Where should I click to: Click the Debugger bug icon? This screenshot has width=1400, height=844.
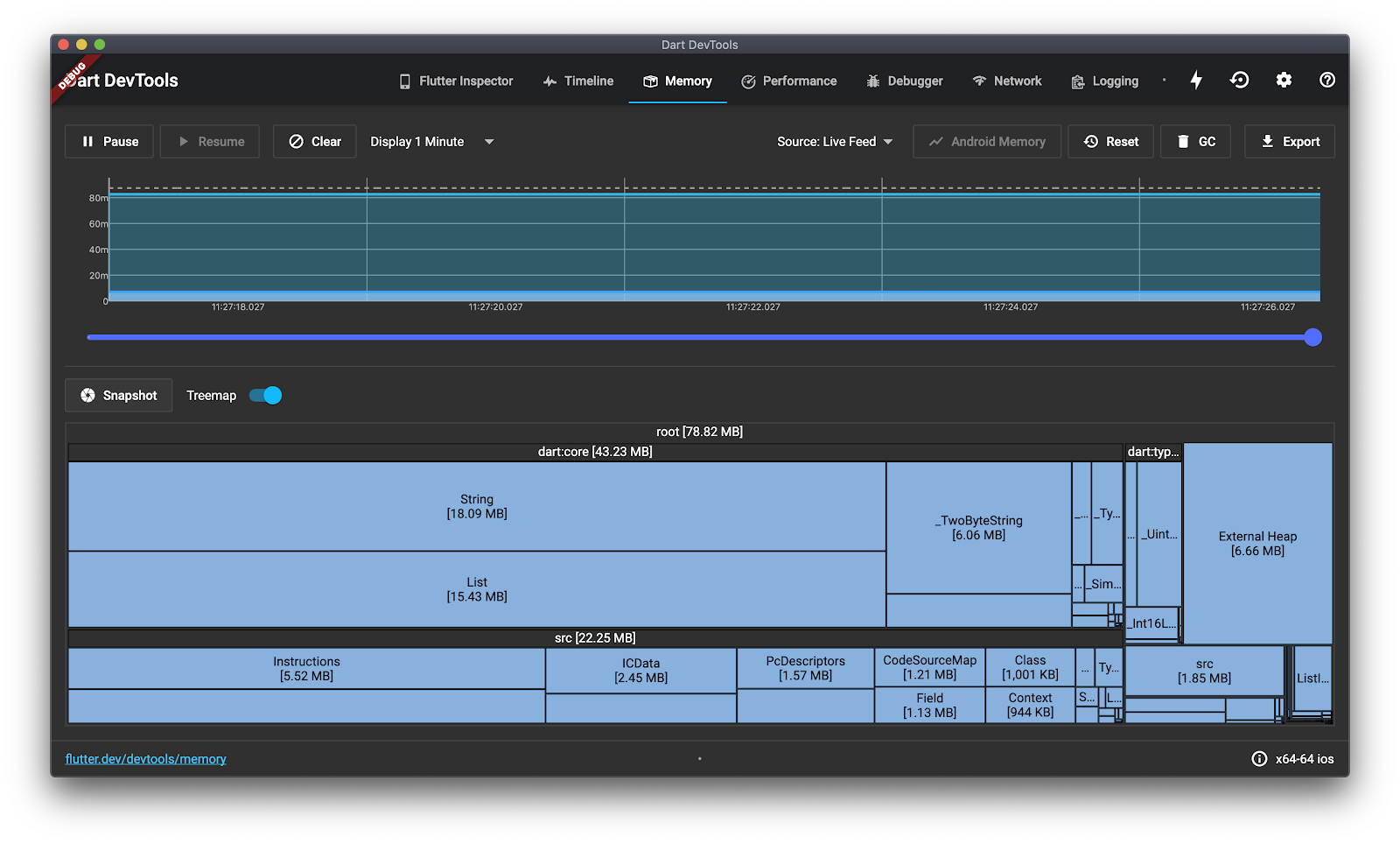tap(873, 81)
